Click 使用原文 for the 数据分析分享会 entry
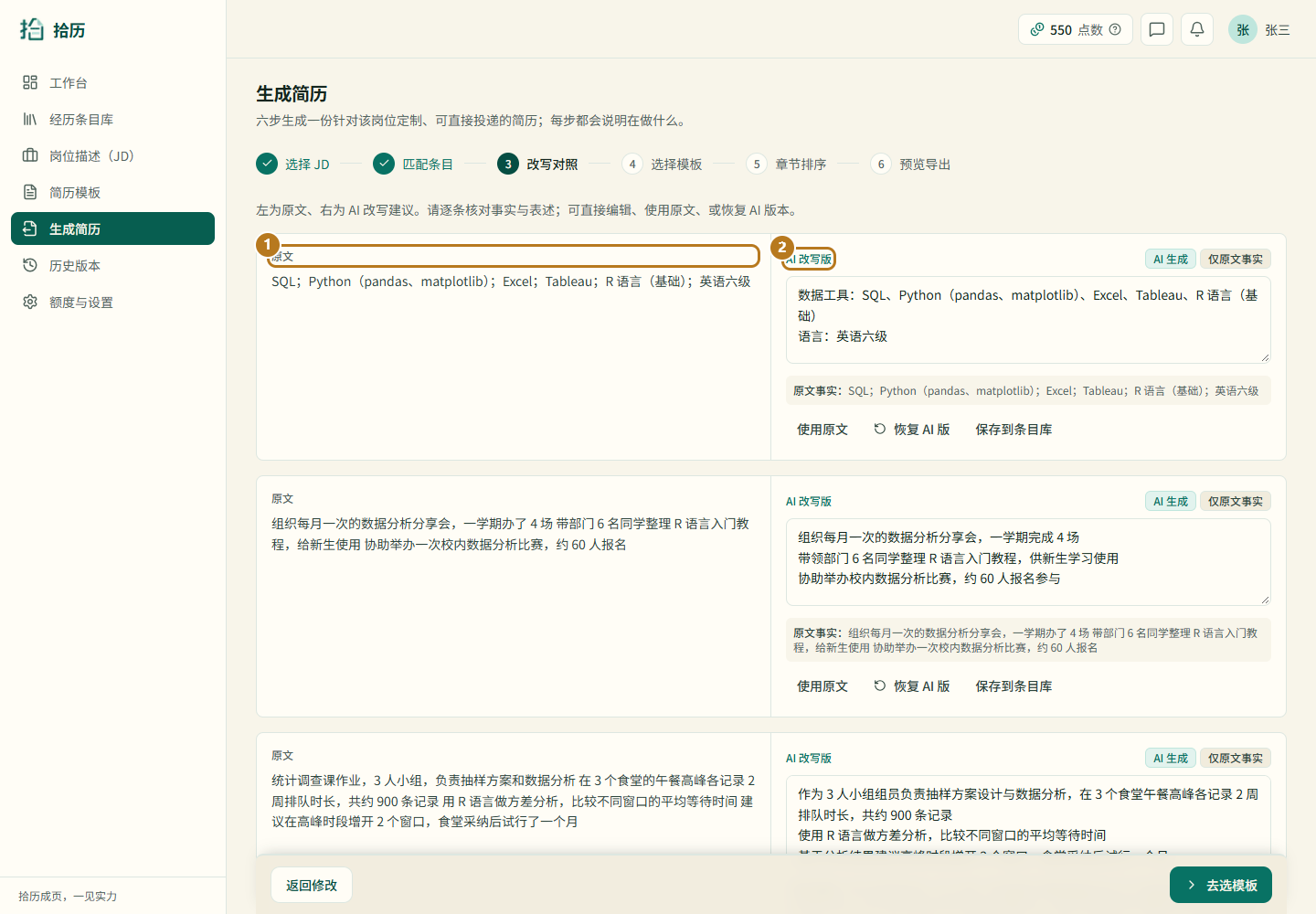This screenshot has height=914, width=1316. [x=822, y=685]
